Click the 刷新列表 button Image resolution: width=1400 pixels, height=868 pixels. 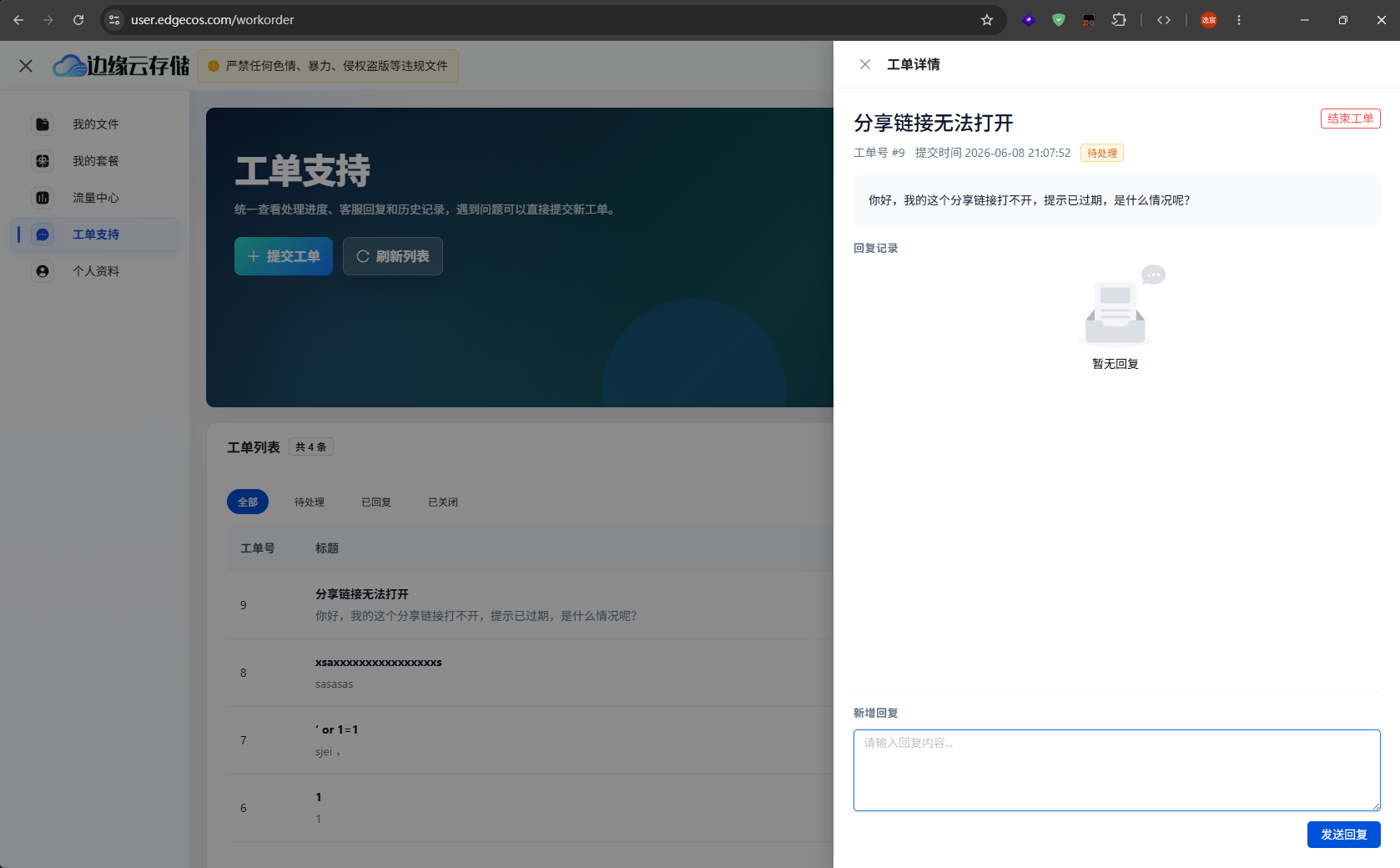pos(393,256)
